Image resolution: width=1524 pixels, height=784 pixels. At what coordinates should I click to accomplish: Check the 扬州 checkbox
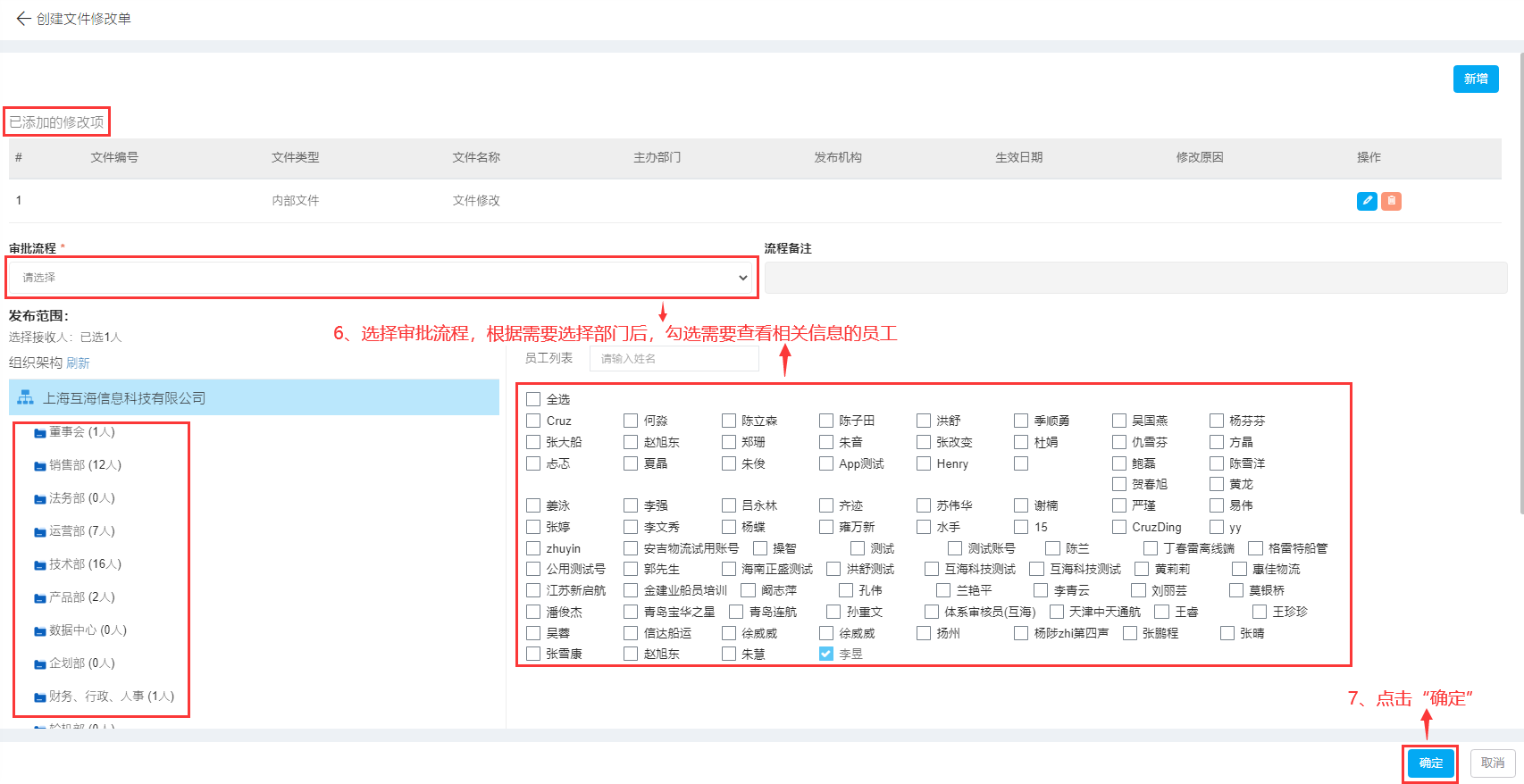pos(924,633)
